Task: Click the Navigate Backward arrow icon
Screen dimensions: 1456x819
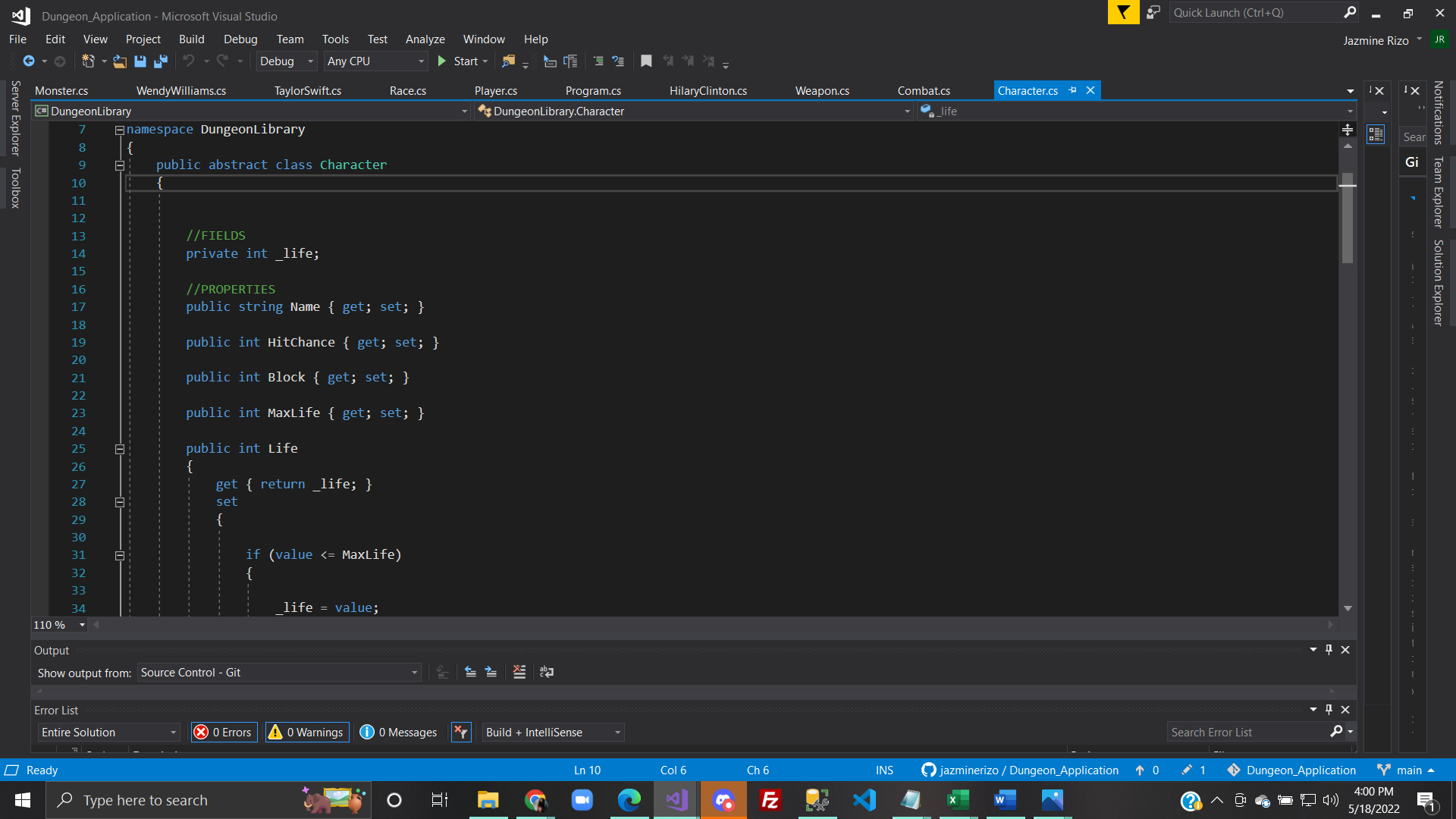Action: click(29, 61)
